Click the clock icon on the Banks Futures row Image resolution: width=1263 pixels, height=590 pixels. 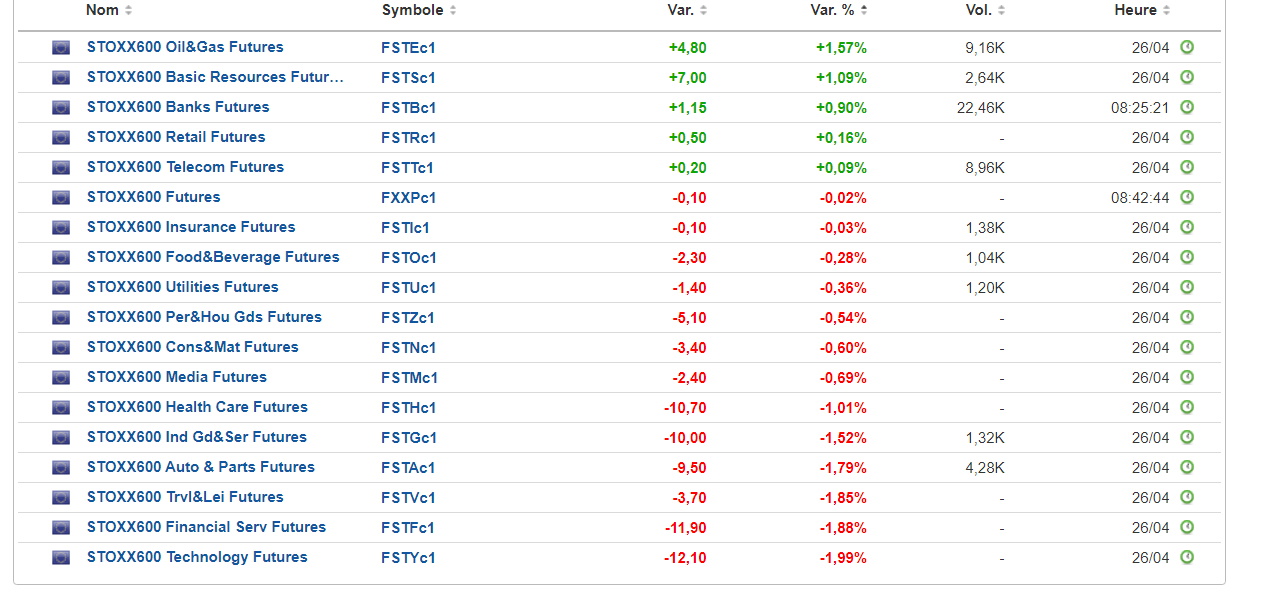1187,107
